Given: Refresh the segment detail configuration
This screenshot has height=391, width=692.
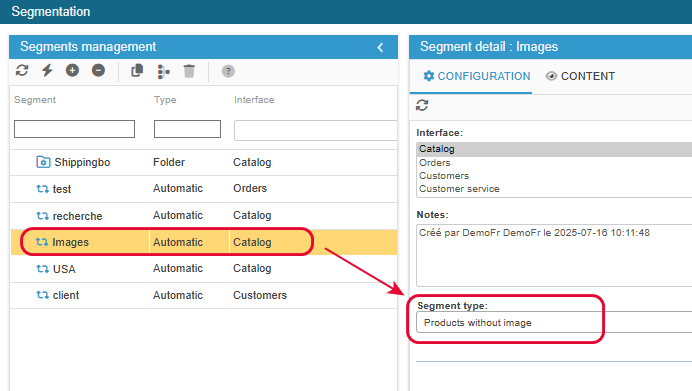Looking at the screenshot, I should point(422,105).
